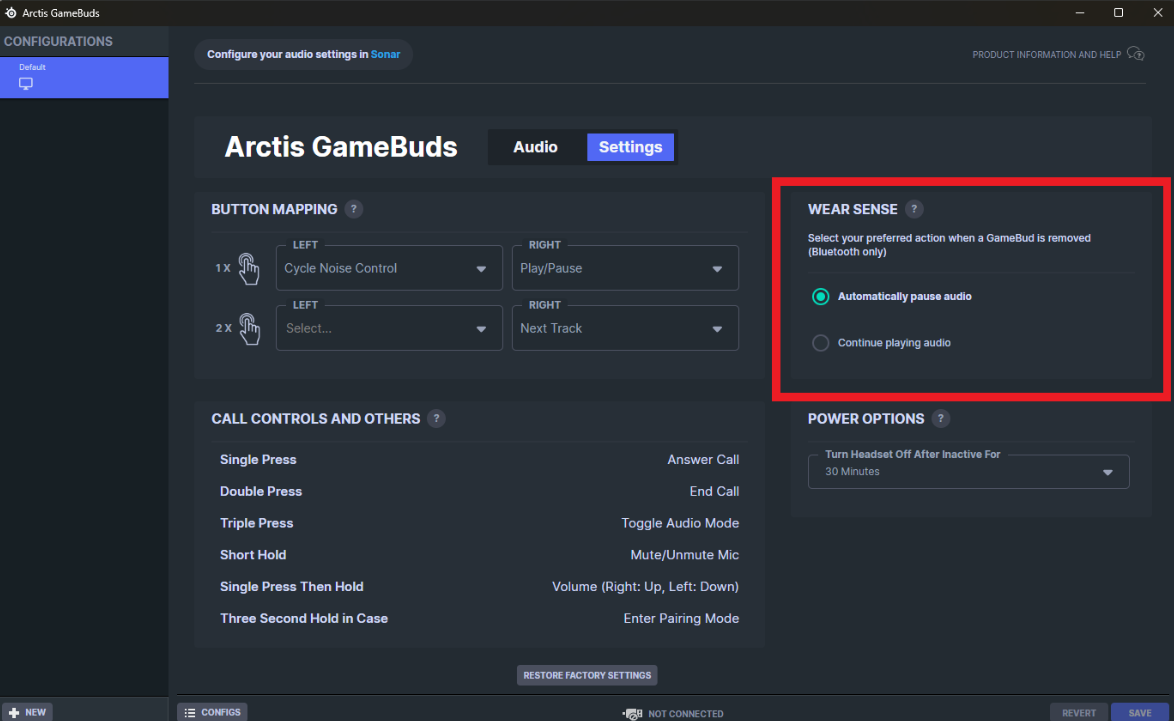Click the Wear Sense help question mark icon
Screen dimensions: 1174x721
pyautogui.click(x=914, y=209)
